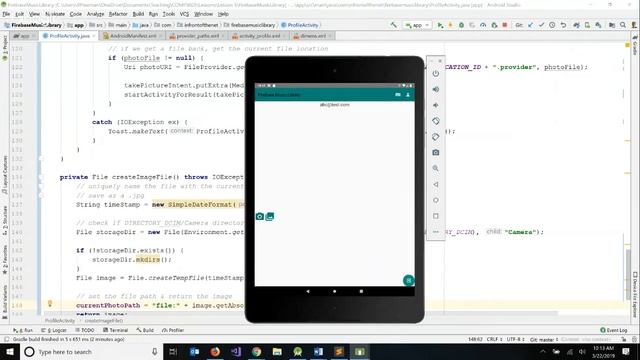Open Project Structure folder icon
640x360 pixels.
point(612,25)
